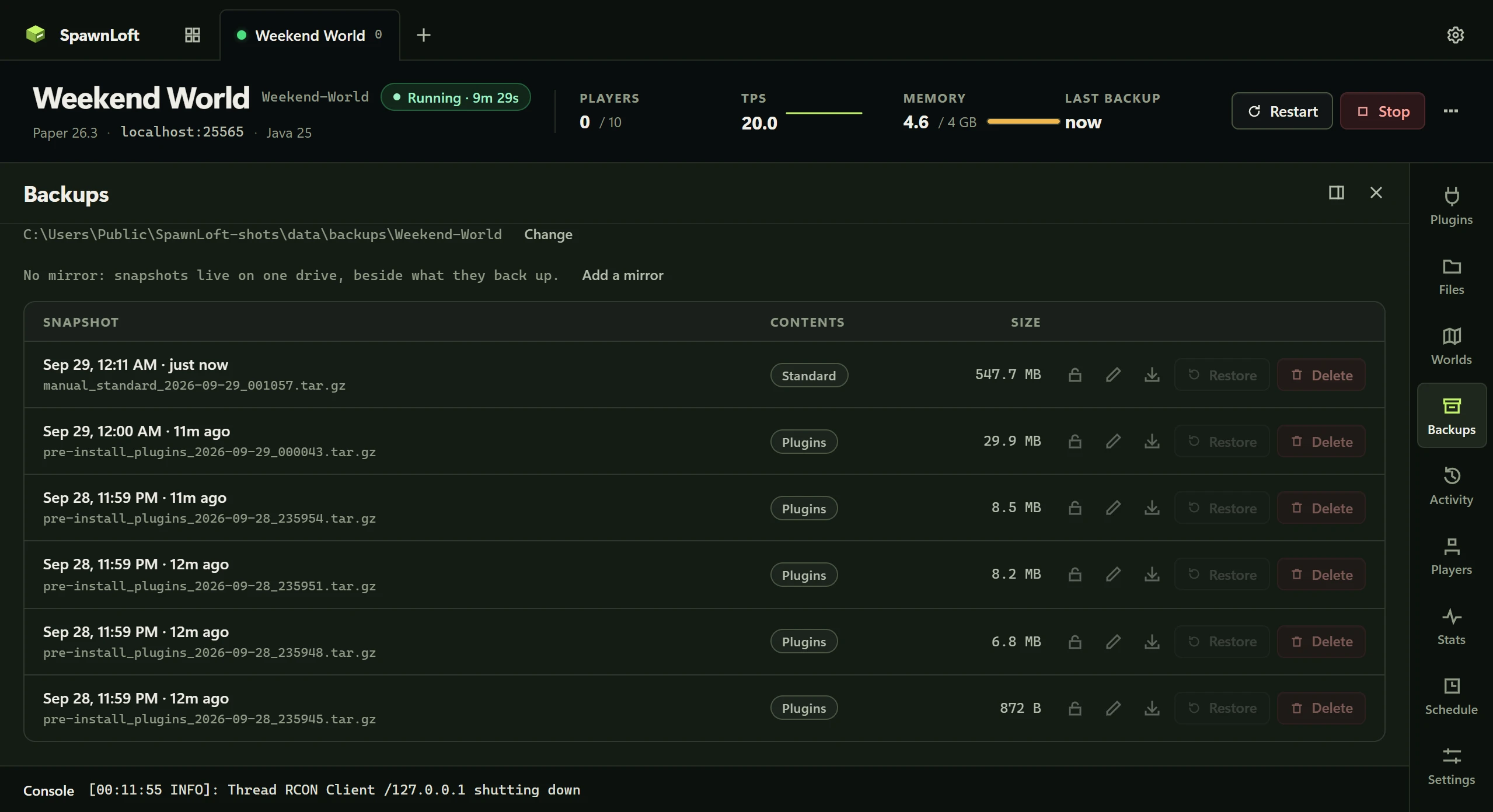The height and width of the screenshot is (812, 1493).
Task: Open the server grid overview icon
Action: [x=193, y=35]
